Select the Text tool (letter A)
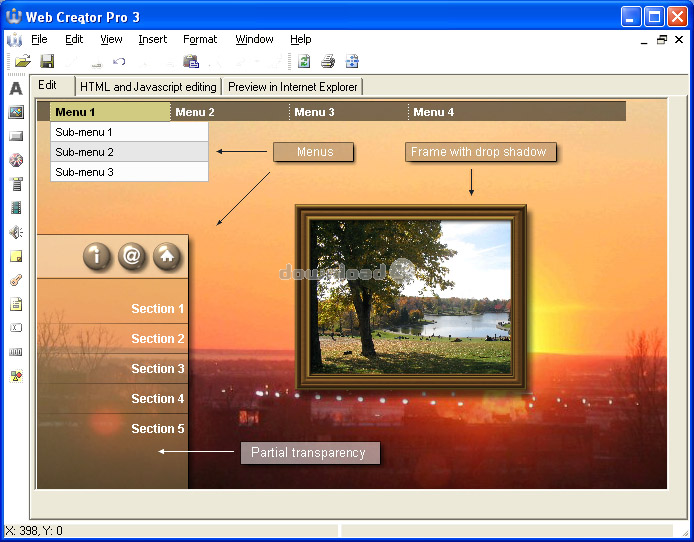This screenshot has height=542, width=694. click(16, 88)
